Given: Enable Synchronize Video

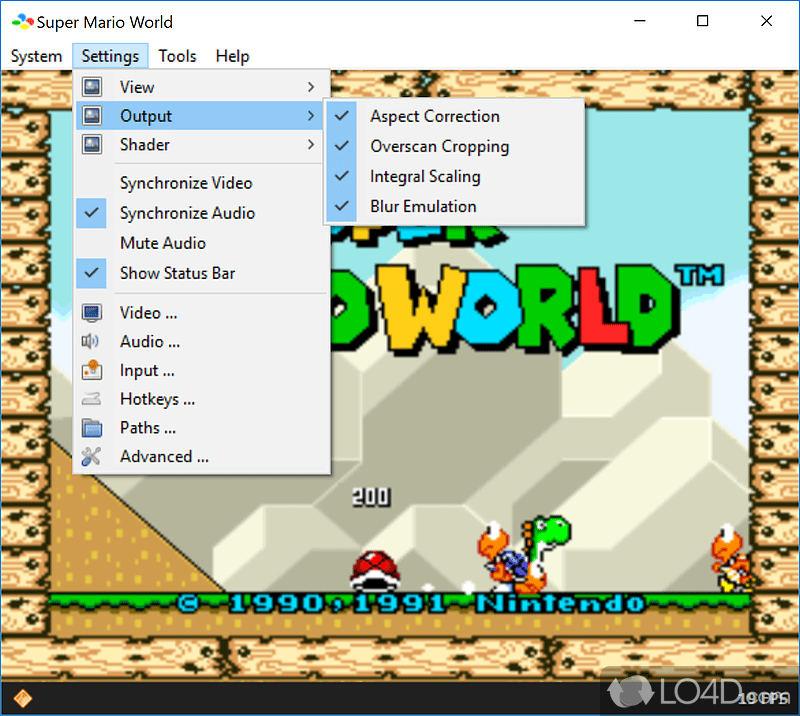Looking at the screenshot, I should pyautogui.click(x=201, y=183).
